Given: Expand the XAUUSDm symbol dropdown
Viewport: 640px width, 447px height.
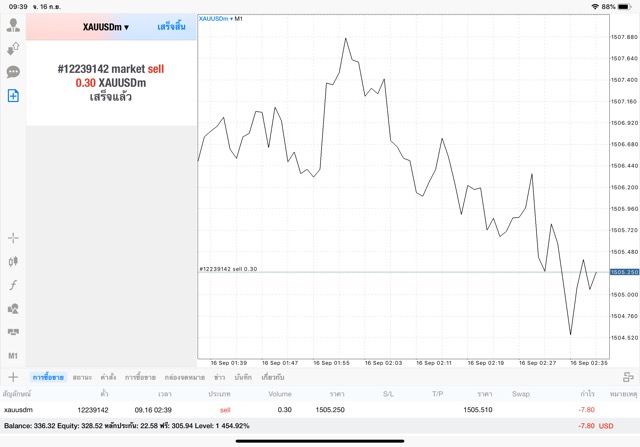Looking at the screenshot, I should point(105,27).
